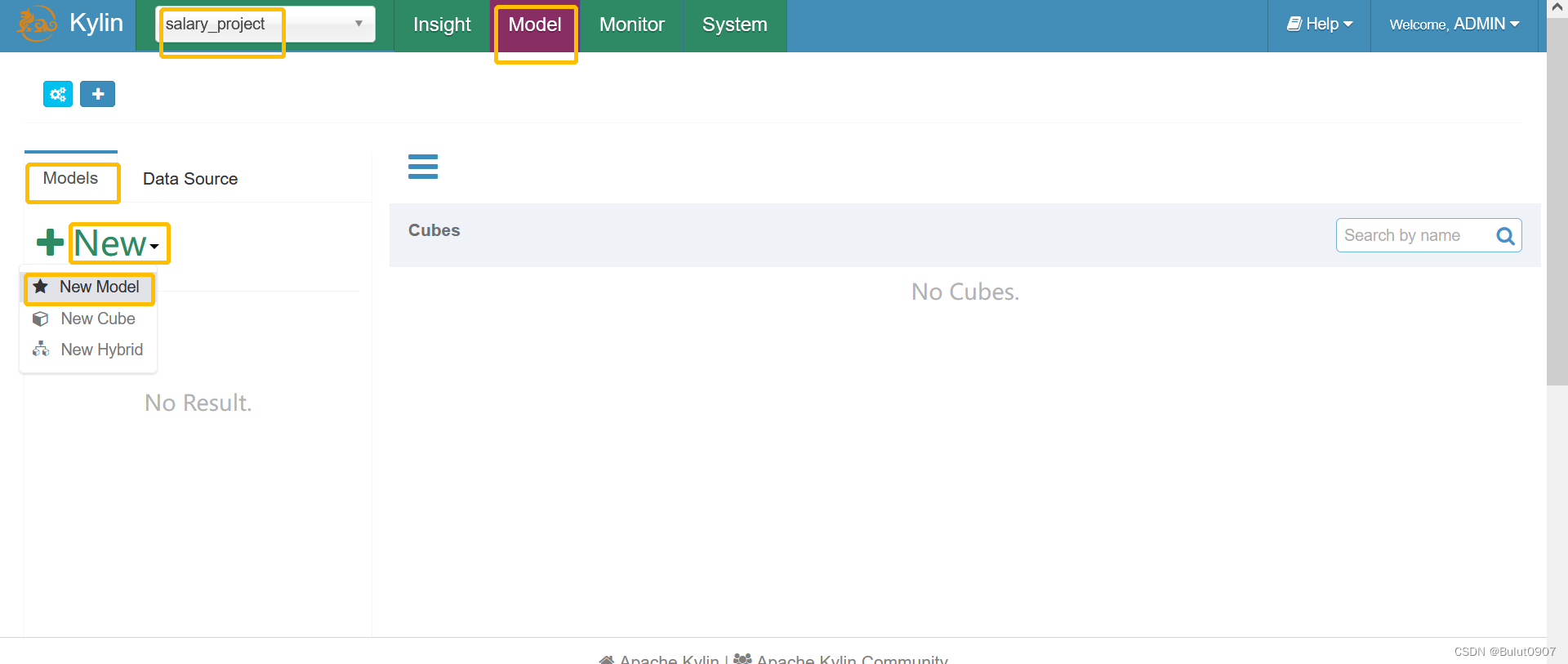
Task: Click the hybrid icon next to New Hybrid
Action: (x=40, y=350)
